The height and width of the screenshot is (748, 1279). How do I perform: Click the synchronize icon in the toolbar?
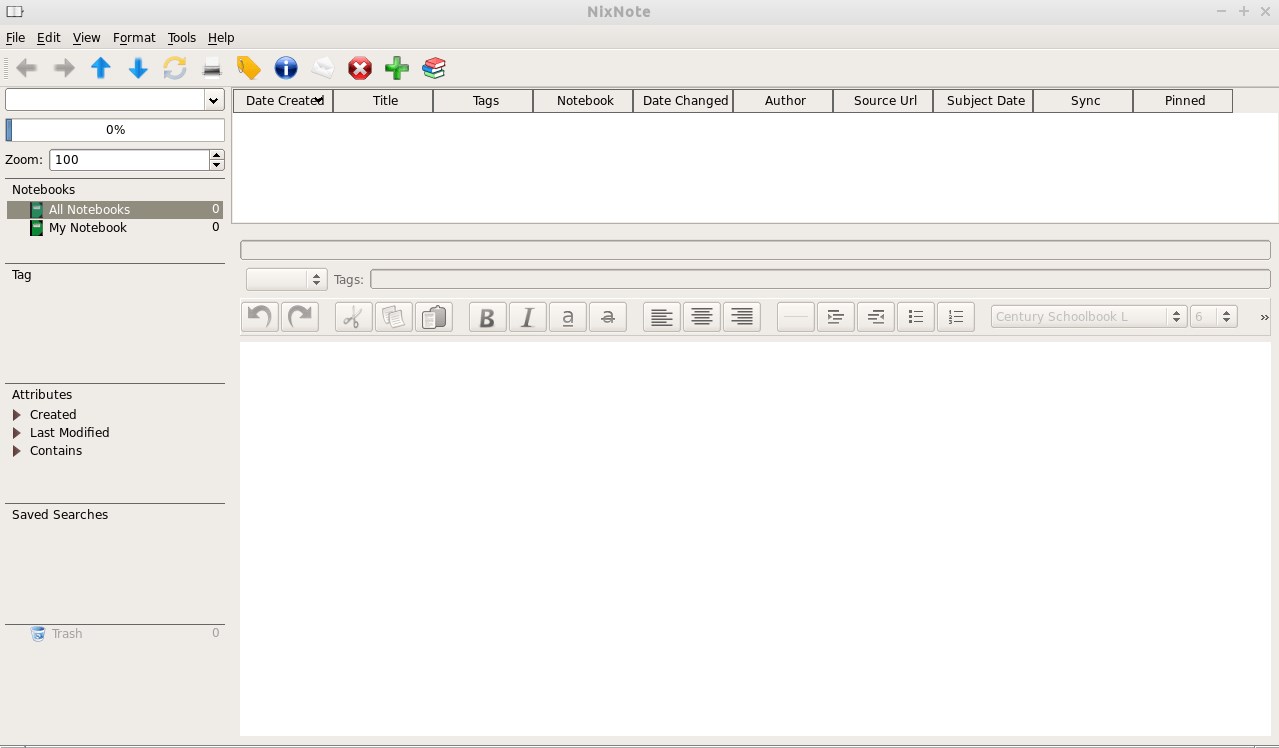[x=175, y=68]
